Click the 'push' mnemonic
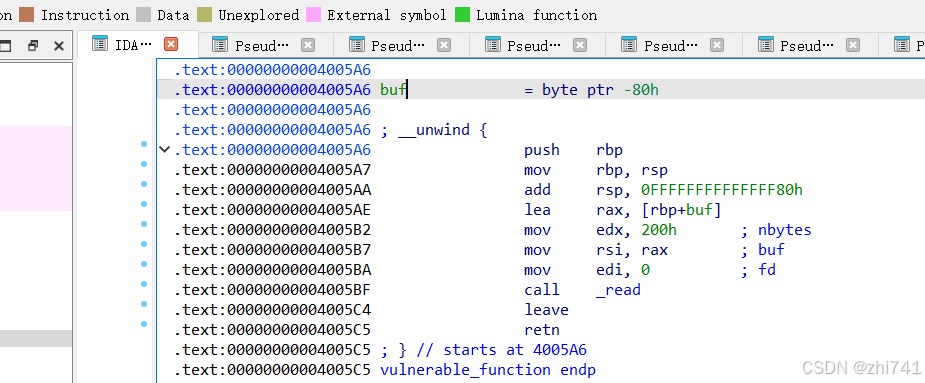The height and width of the screenshot is (383, 925). tap(542, 150)
